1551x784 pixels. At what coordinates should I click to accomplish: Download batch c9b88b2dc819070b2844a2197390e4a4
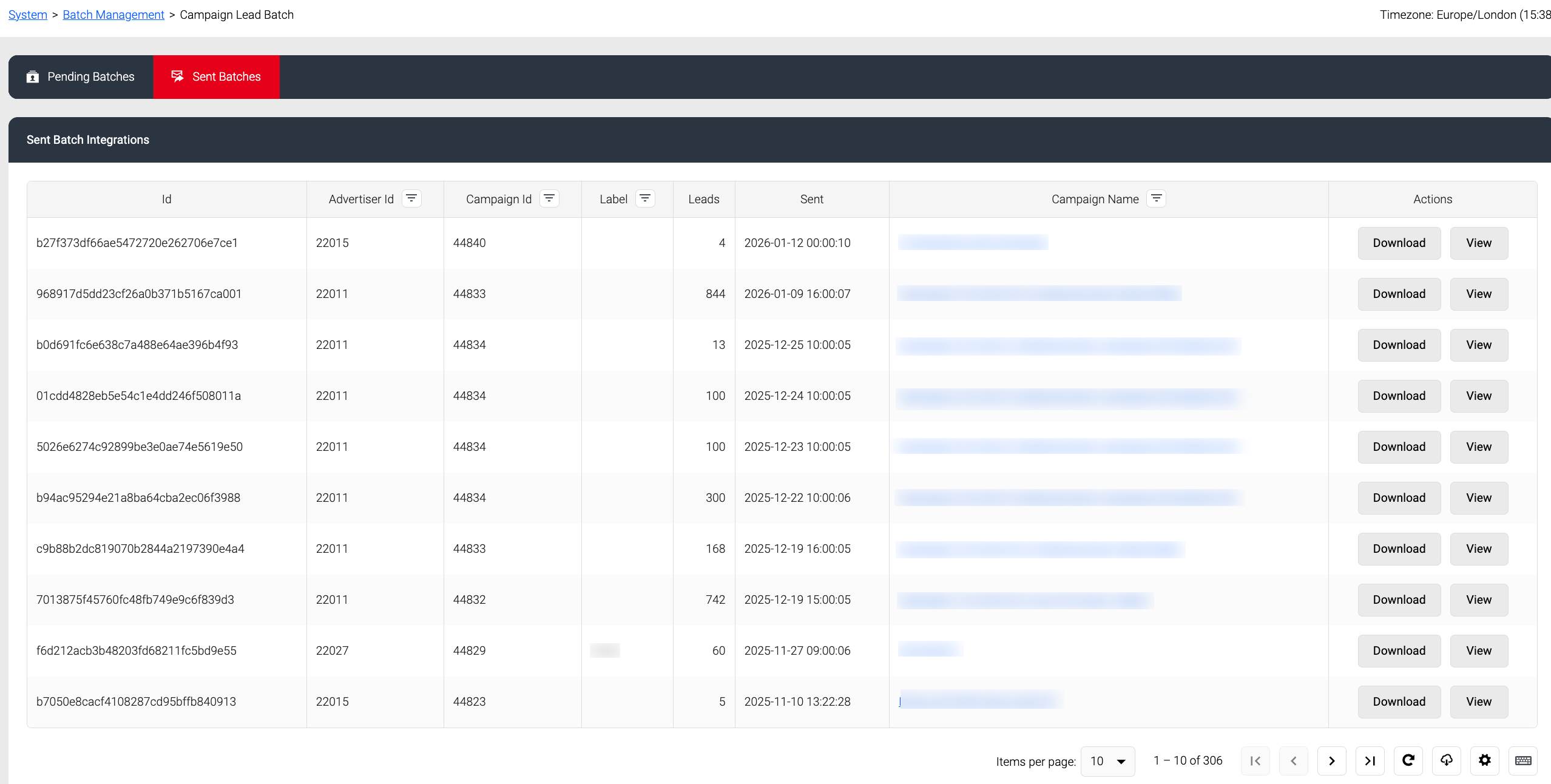(x=1399, y=549)
